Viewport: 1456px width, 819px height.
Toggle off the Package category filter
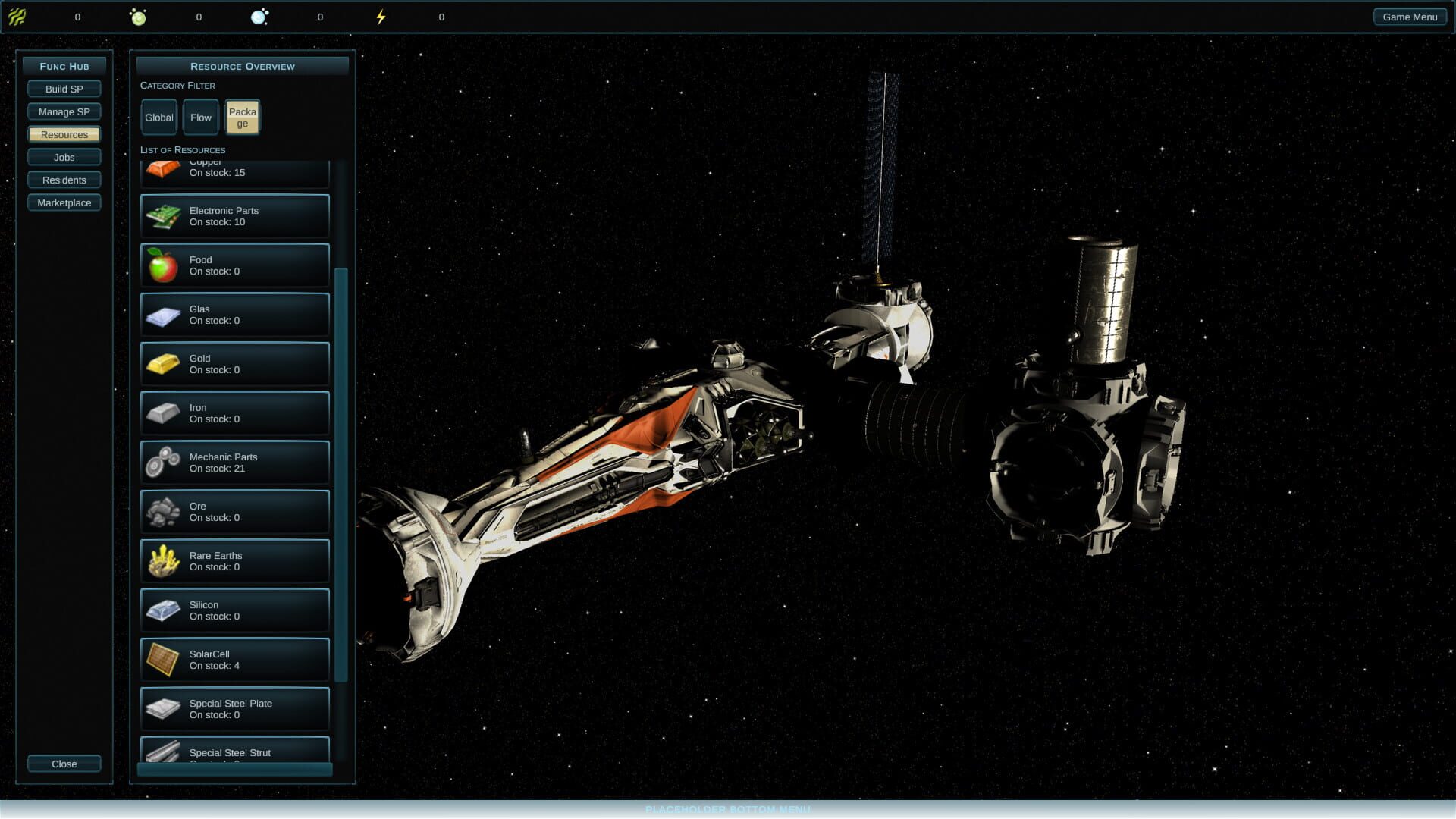pyautogui.click(x=243, y=117)
